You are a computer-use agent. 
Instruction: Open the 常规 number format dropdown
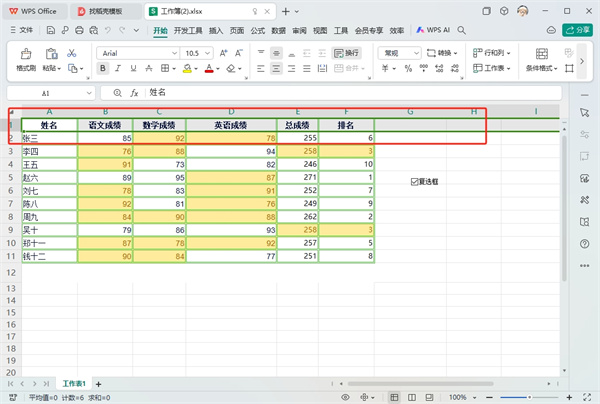point(400,52)
